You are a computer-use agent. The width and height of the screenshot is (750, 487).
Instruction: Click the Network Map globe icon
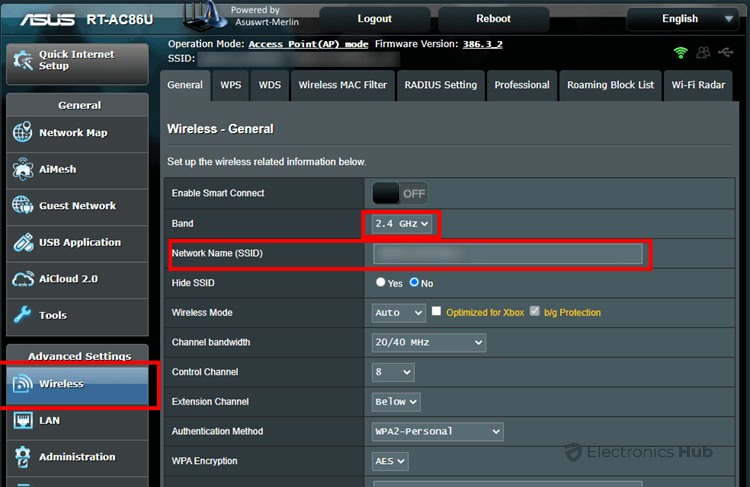[x=23, y=133]
